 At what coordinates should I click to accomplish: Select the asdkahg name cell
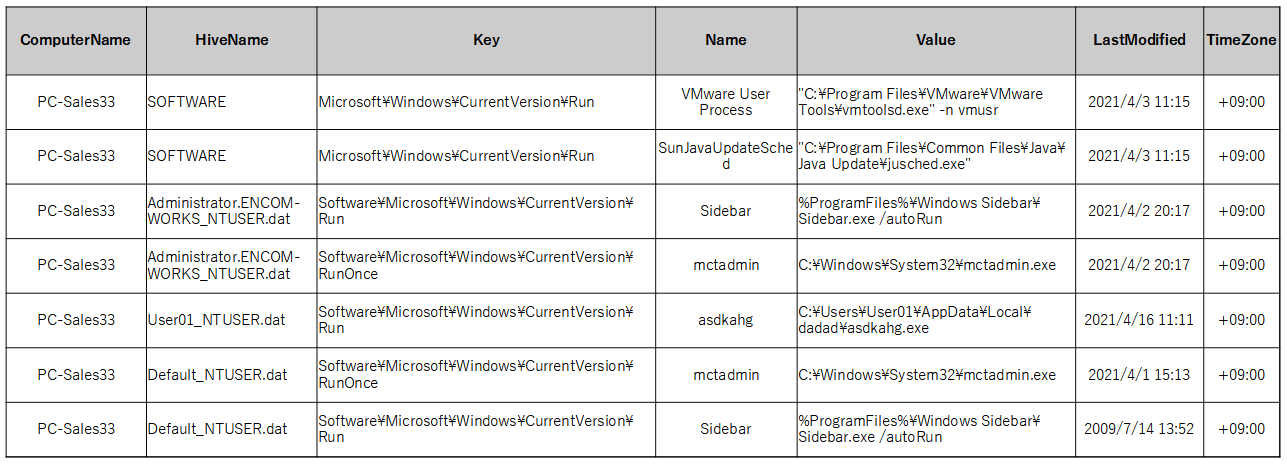726,320
